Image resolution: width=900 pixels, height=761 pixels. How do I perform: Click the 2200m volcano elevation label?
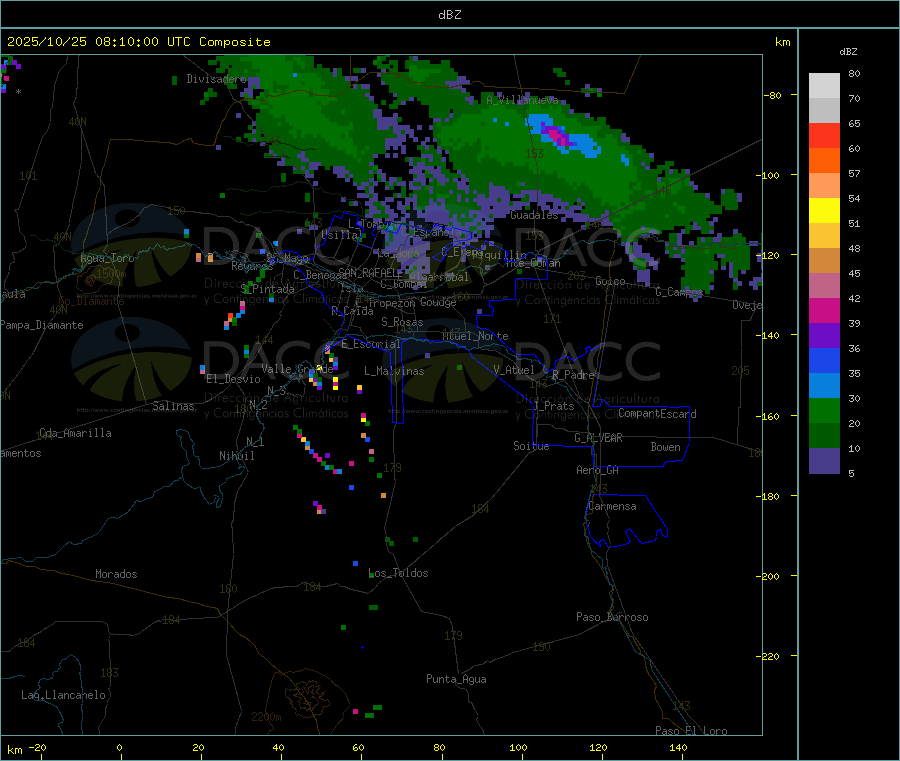266,717
